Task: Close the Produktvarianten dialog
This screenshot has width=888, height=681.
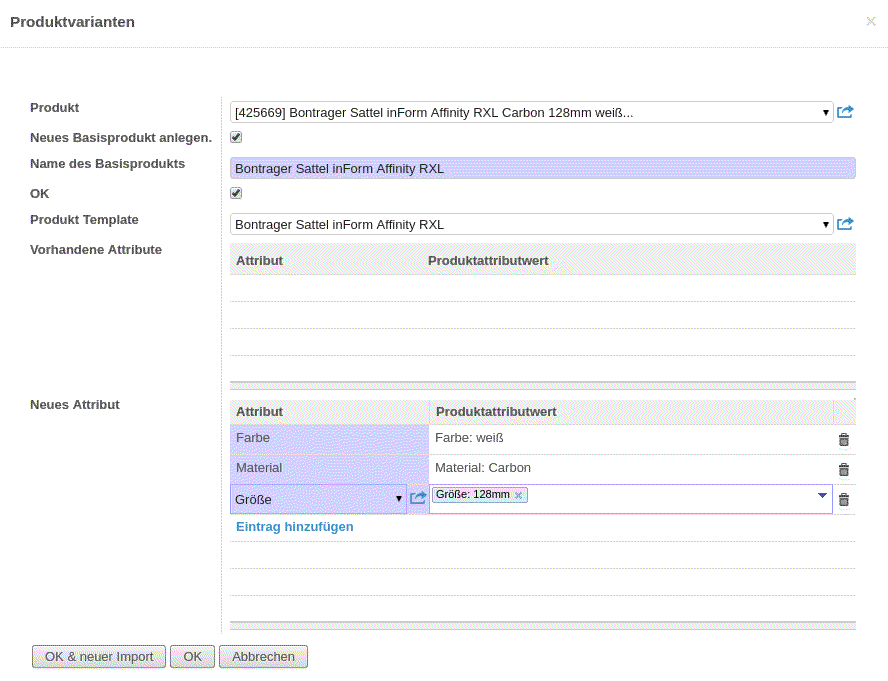Action: click(x=871, y=21)
